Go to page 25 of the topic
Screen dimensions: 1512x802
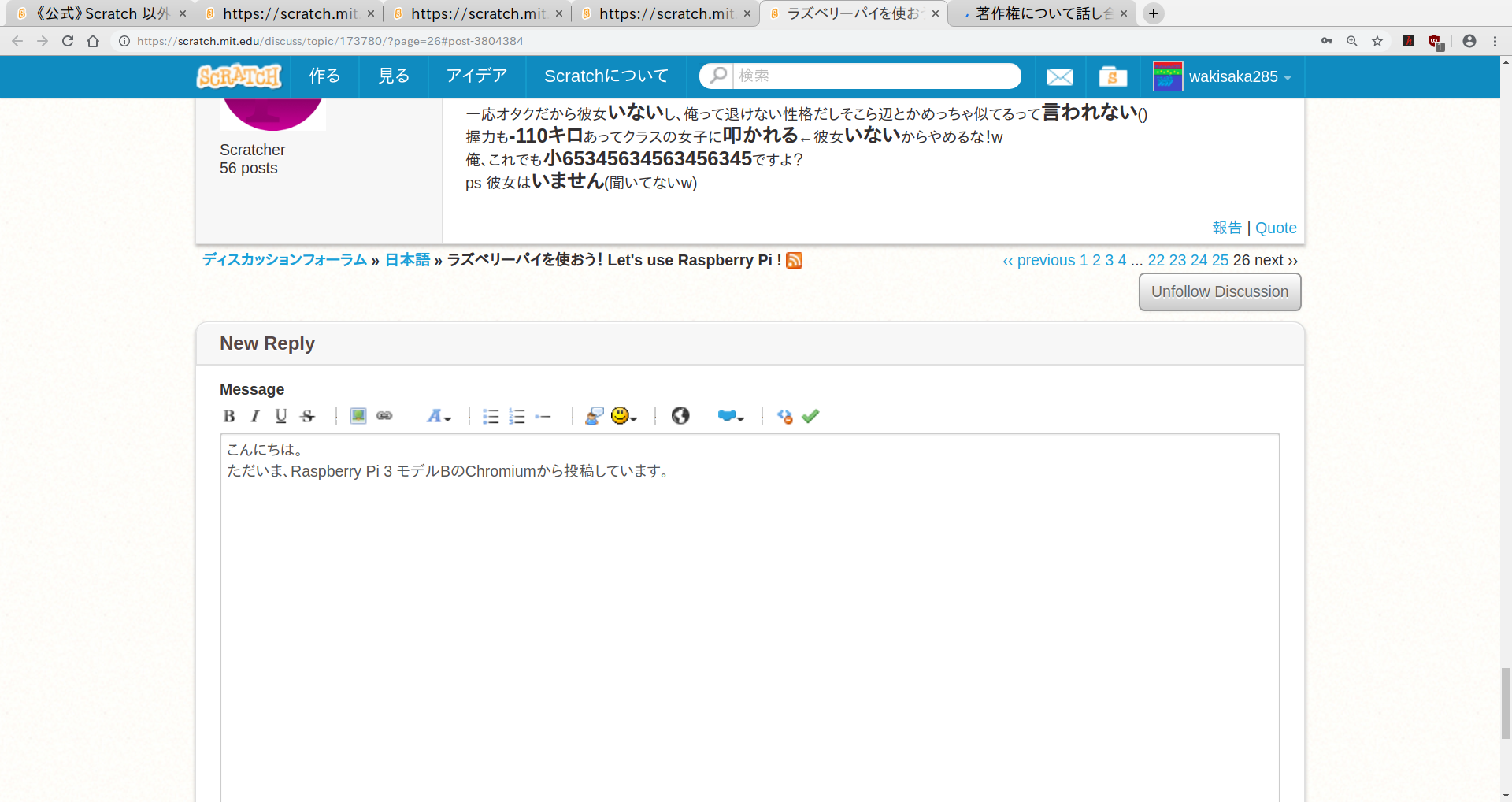point(1220,261)
